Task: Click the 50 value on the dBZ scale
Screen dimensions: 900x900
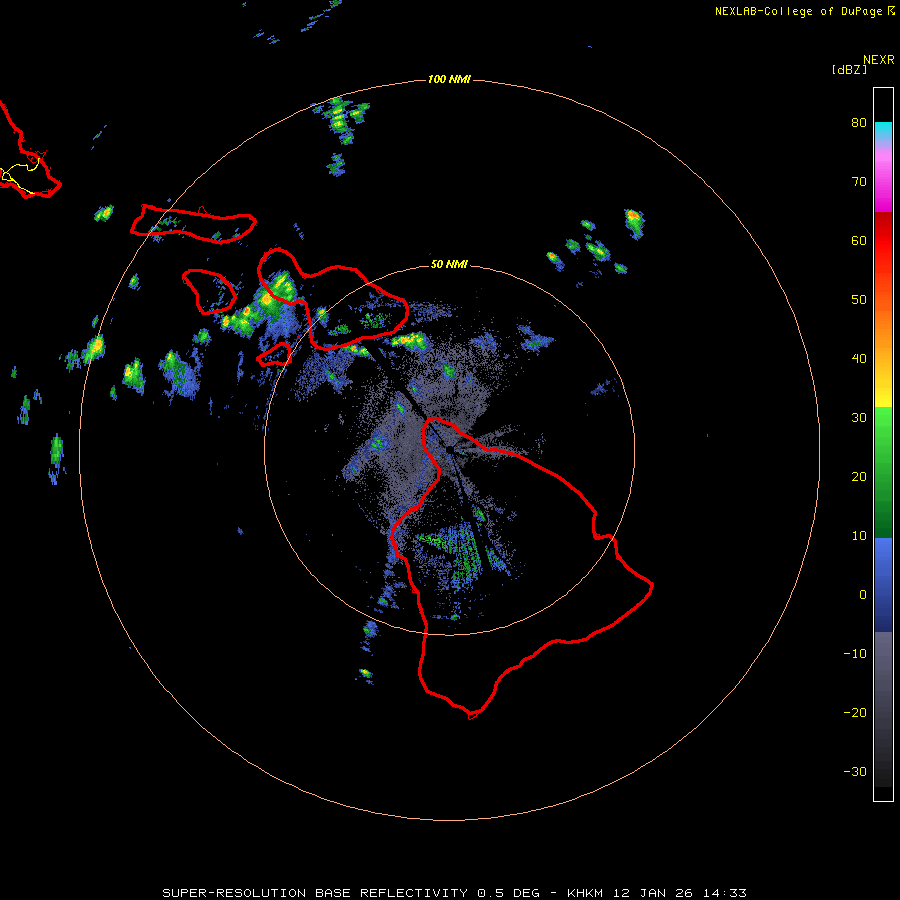Action: pos(859,300)
